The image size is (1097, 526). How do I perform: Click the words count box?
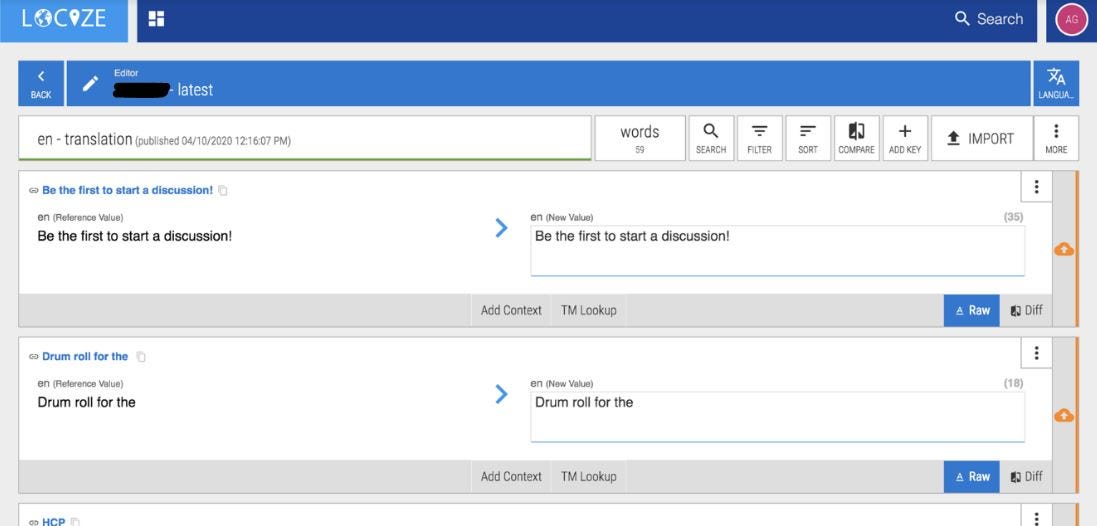[639, 138]
